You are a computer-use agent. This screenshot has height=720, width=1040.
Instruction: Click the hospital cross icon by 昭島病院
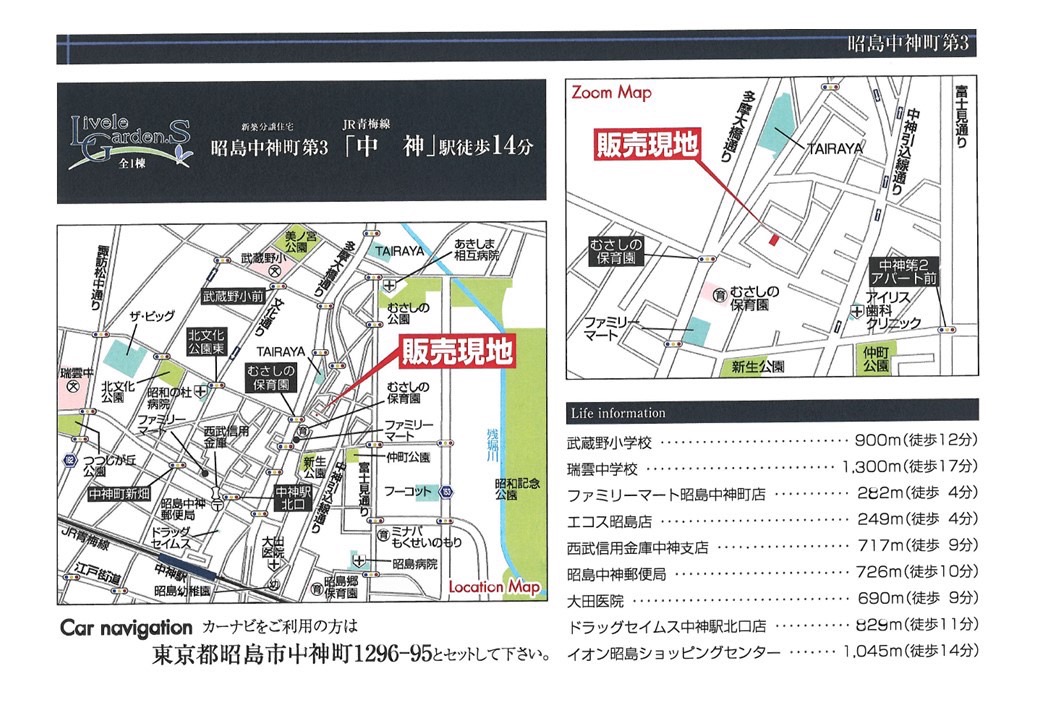[x=359, y=562]
